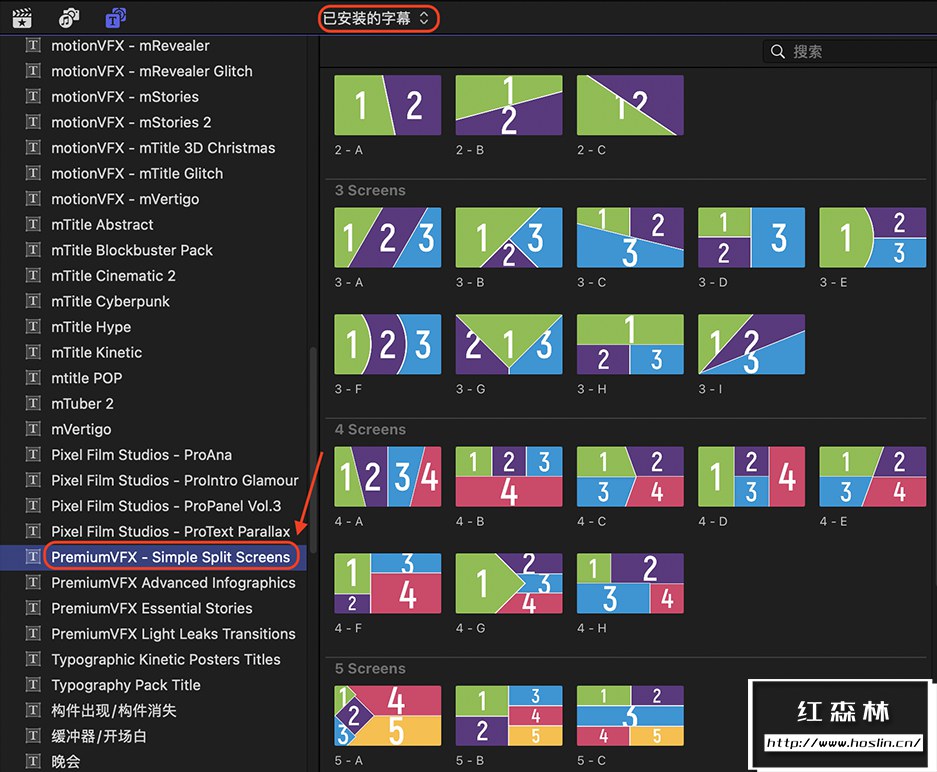Click title icon beside 晚会
The image size is (937, 772).
click(33, 761)
